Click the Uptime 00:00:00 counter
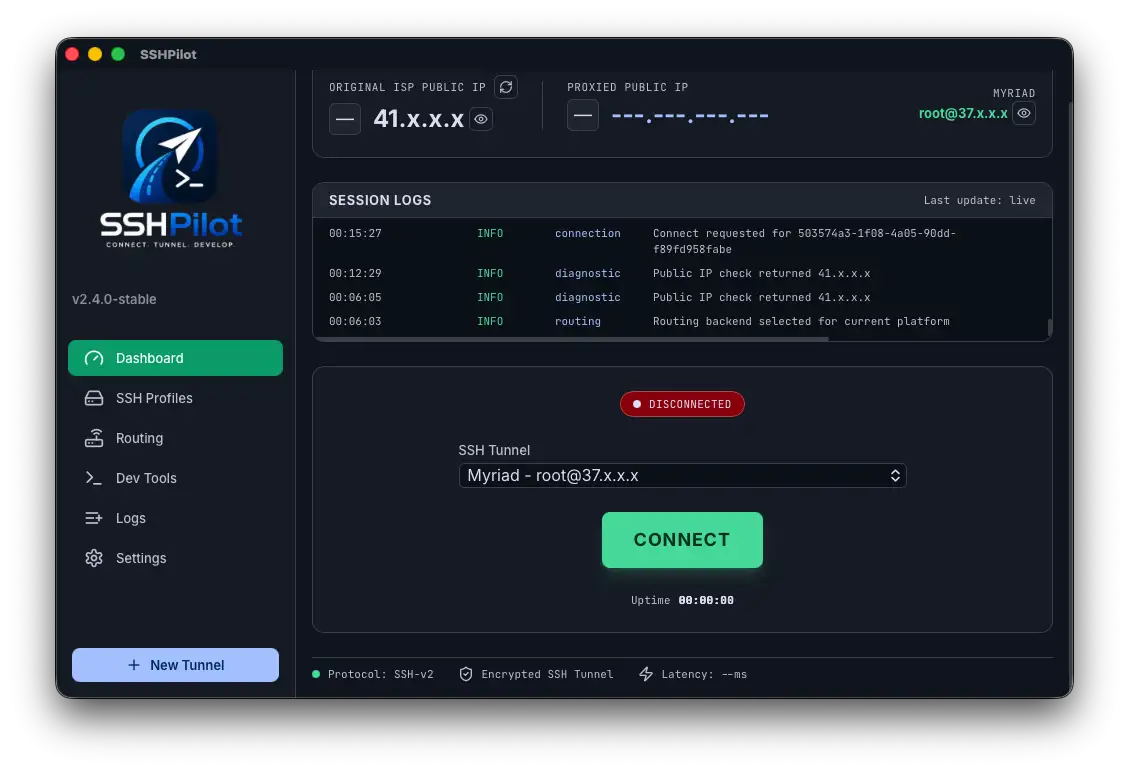The height and width of the screenshot is (772, 1129). tap(682, 600)
